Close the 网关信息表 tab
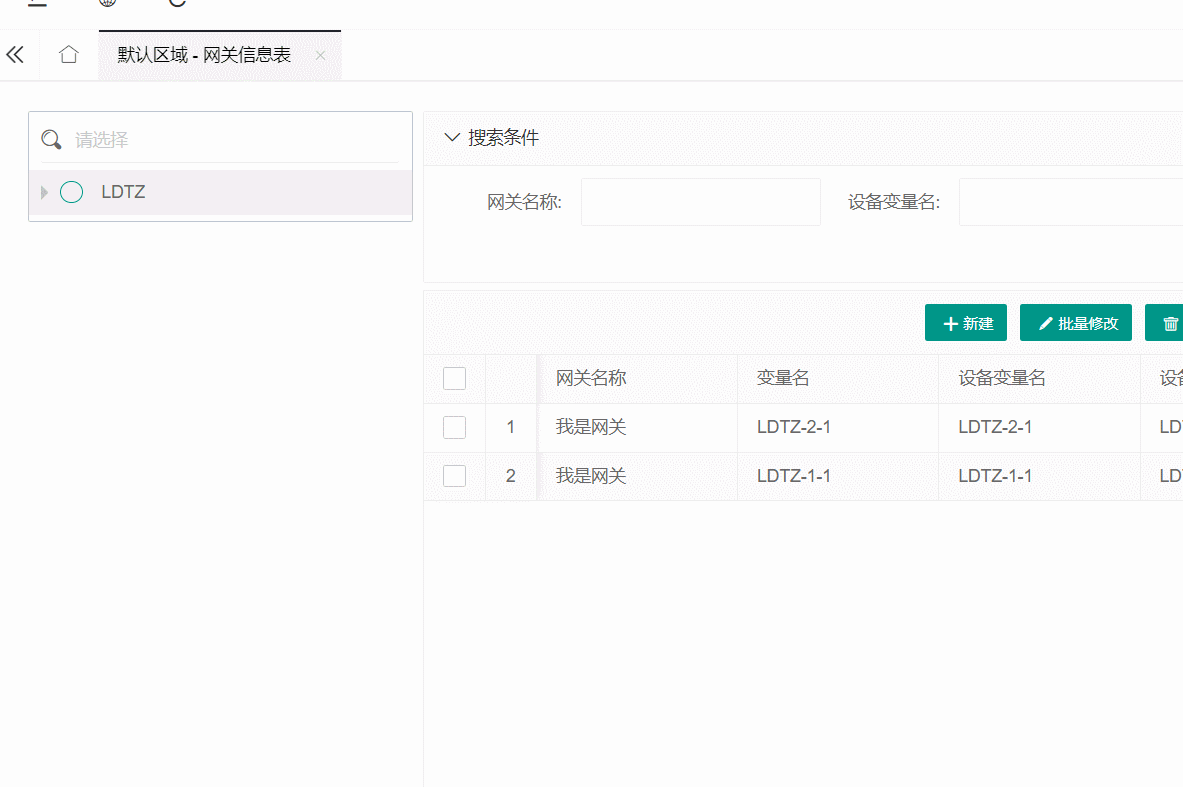The image size is (1183, 787). click(x=320, y=55)
